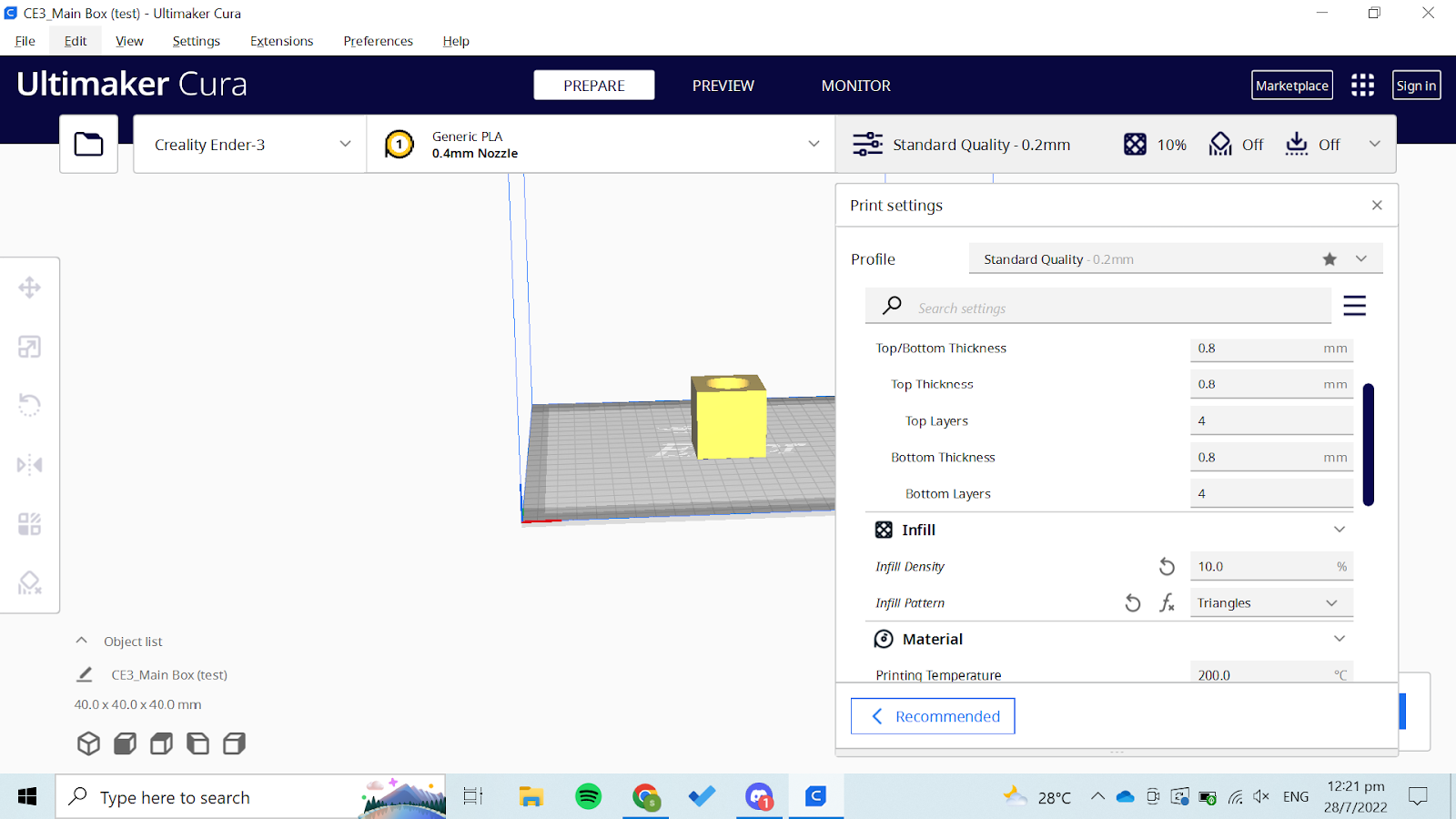Select the Support Blocker tool
This screenshot has height=819, width=1456.
pyautogui.click(x=29, y=582)
